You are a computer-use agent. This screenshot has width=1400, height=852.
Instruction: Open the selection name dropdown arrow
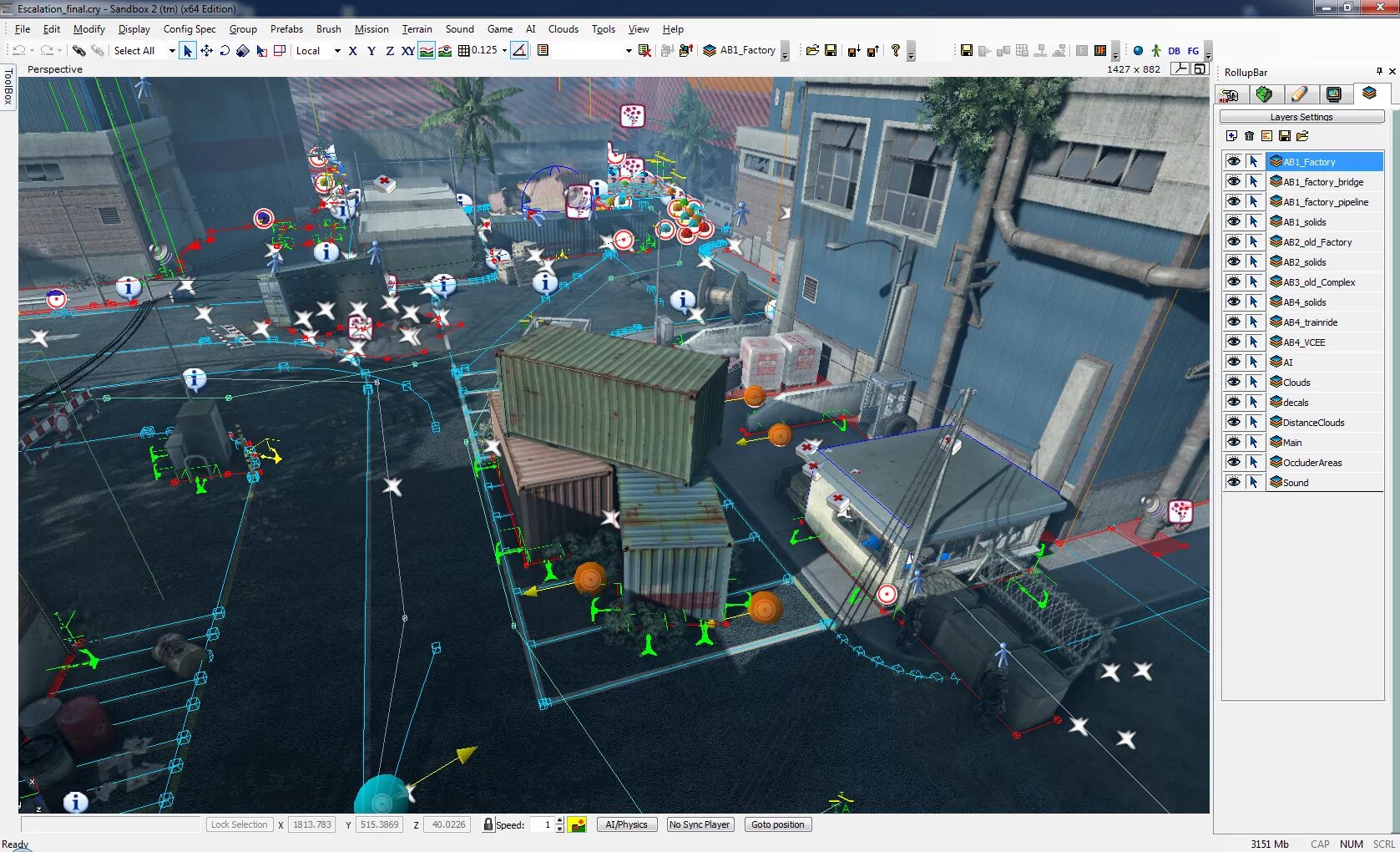629,50
